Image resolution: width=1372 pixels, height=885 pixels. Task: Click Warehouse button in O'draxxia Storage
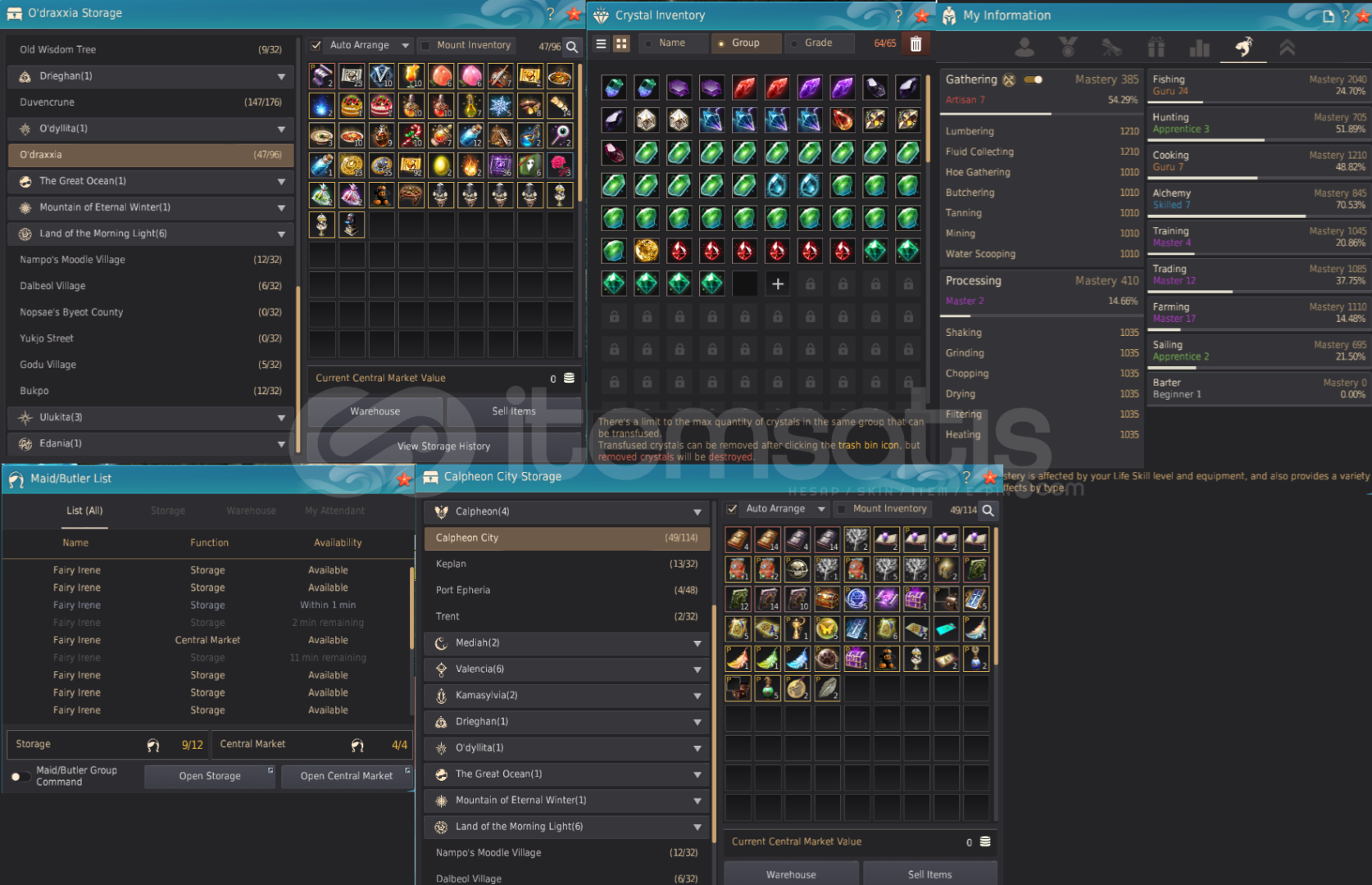(x=375, y=411)
